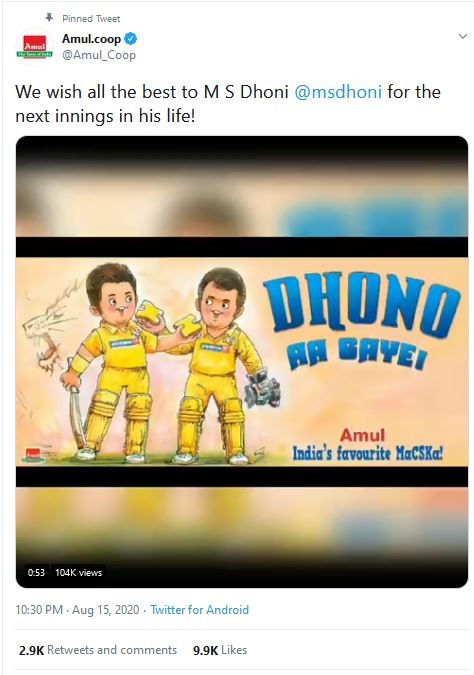This screenshot has height=675, width=474.
Task: Click the Amul profile avatar logo
Action: point(34,46)
